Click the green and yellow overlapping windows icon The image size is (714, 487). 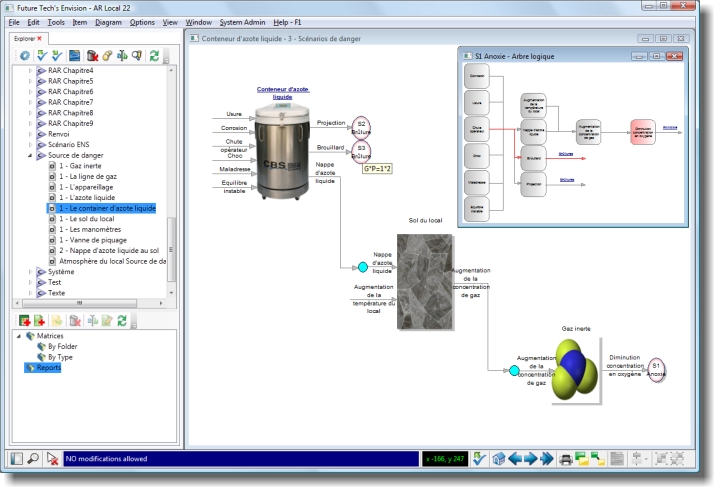(x=582, y=459)
